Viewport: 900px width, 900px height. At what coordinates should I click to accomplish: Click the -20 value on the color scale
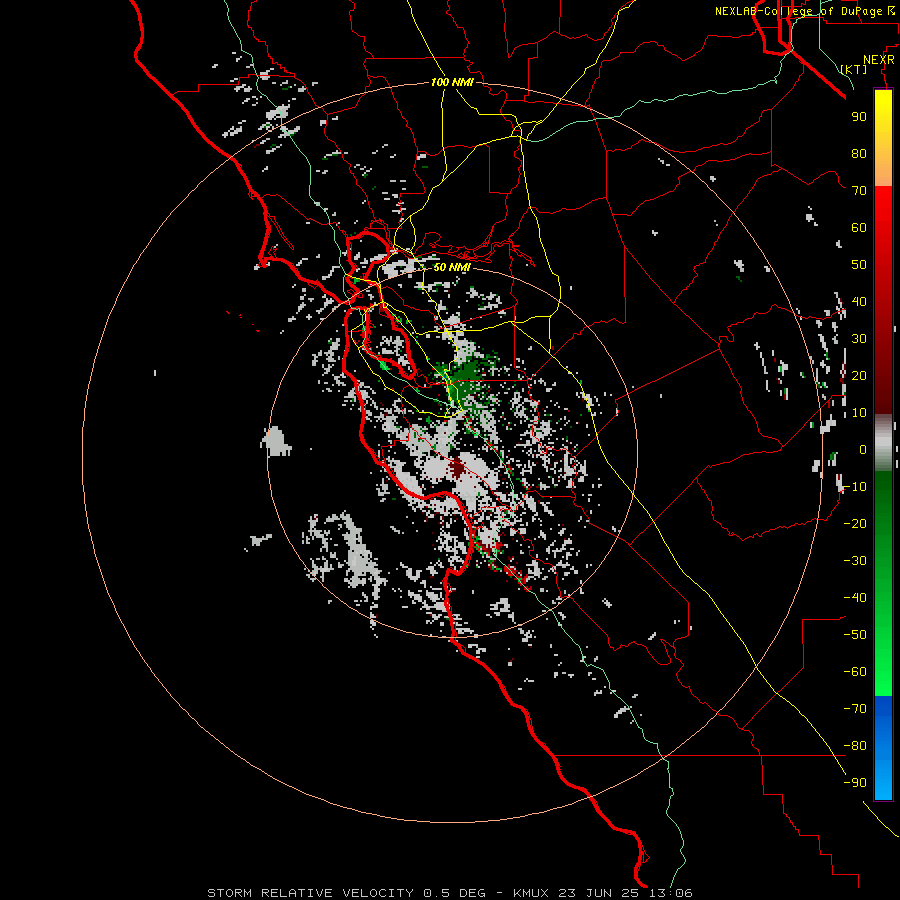tap(855, 524)
